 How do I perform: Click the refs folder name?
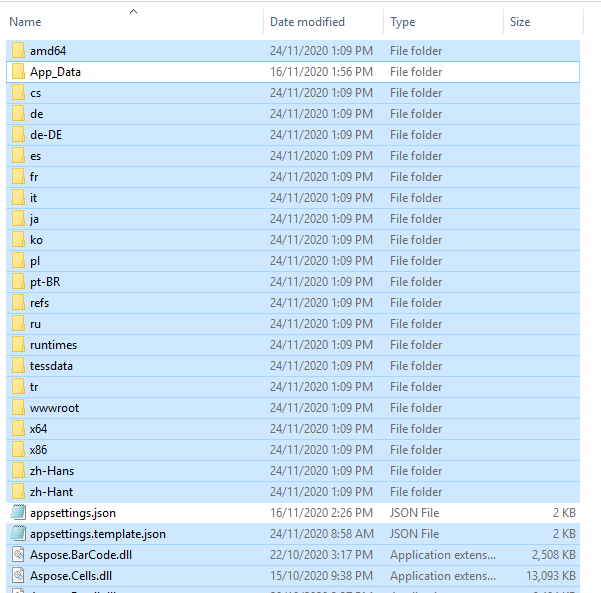[39, 303]
